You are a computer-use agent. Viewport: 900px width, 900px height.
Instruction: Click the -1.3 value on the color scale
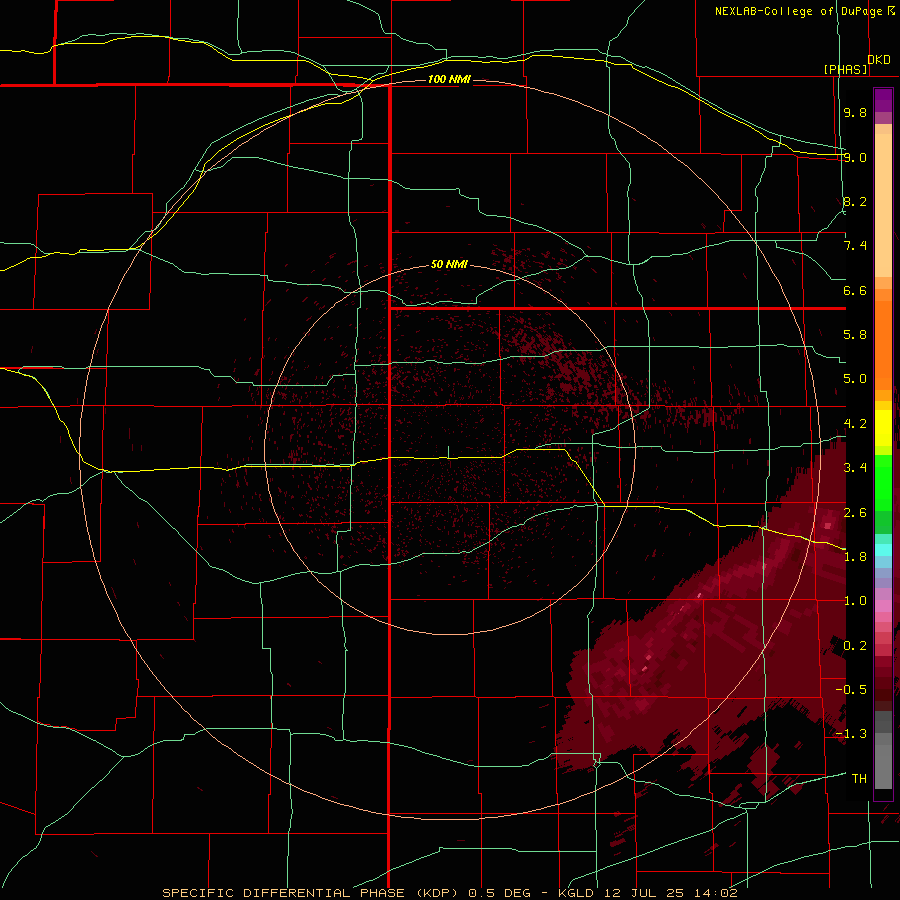pos(851,734)
